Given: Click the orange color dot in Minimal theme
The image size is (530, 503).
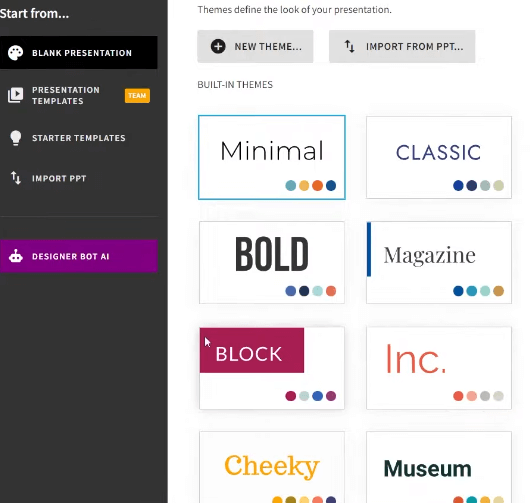Looking at the screenshot, I should click(317, 186).
